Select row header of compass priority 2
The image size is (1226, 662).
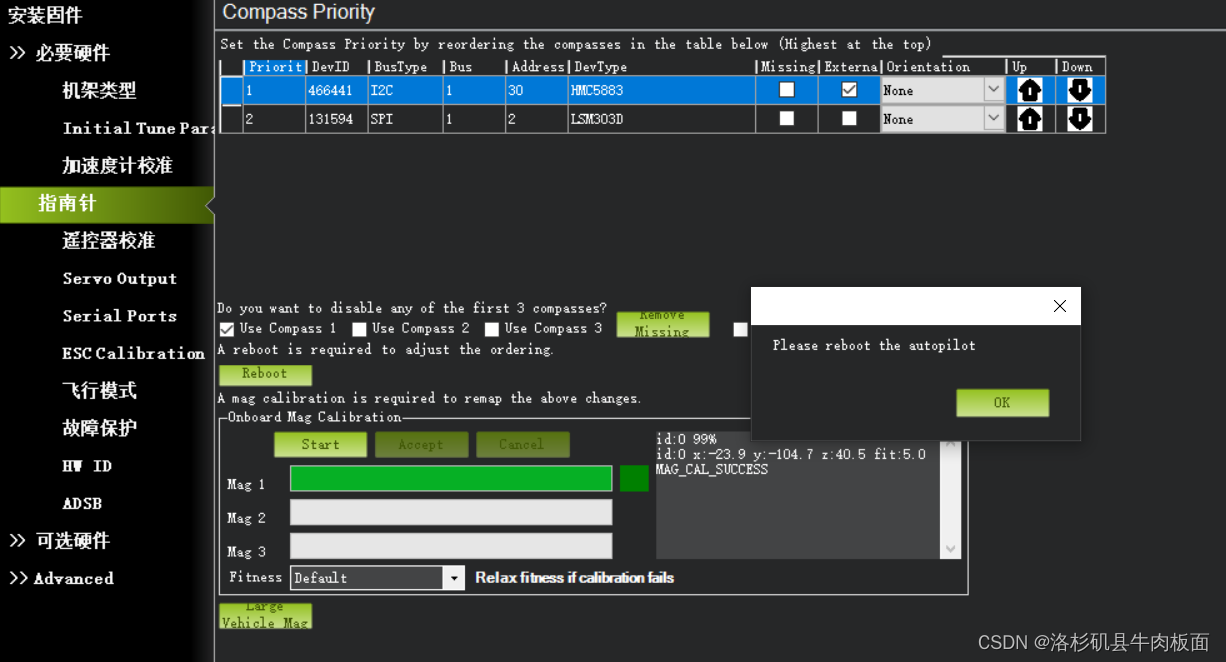pyautogui.click(x=231, y=119)
